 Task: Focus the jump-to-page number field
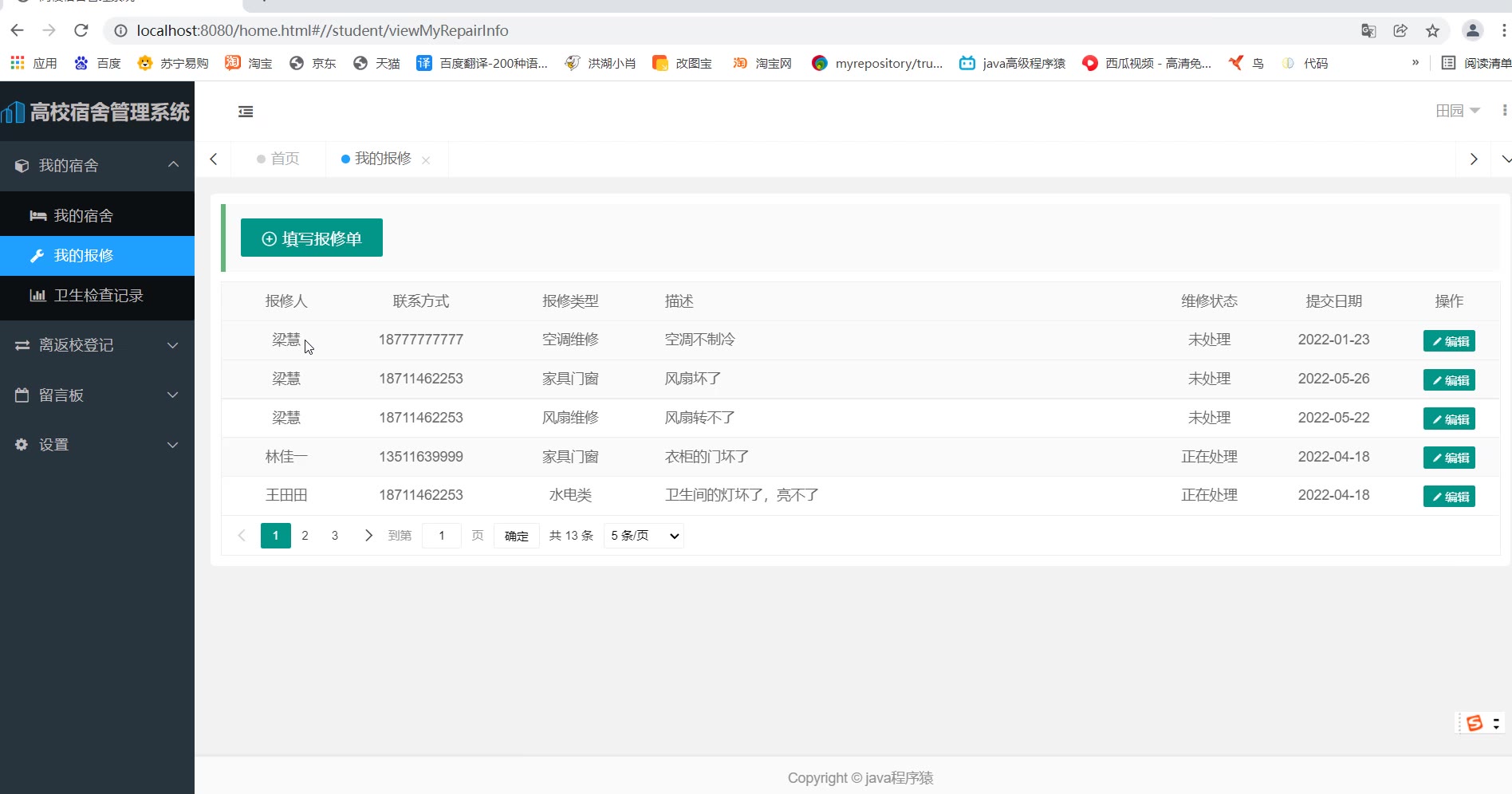click(441, 536)
